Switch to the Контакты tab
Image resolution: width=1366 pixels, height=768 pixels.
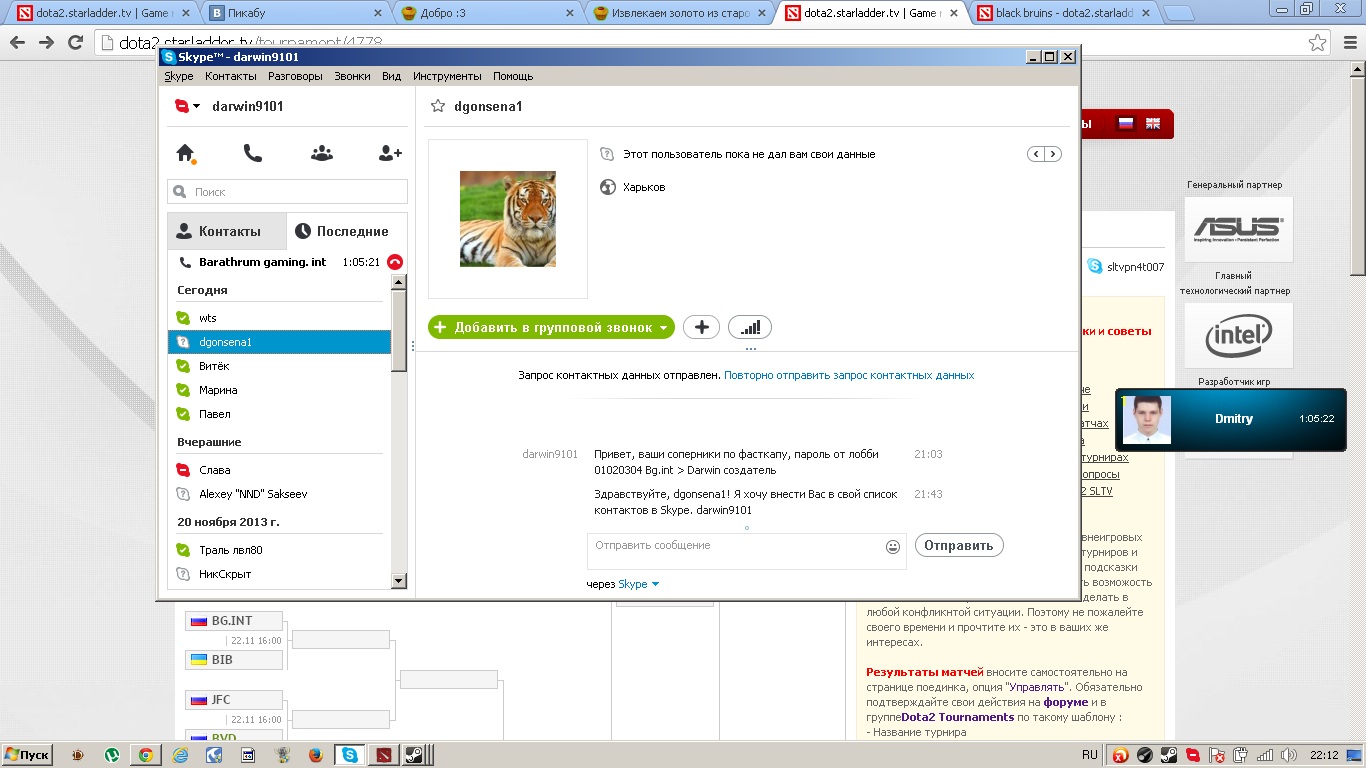[227, 231]
